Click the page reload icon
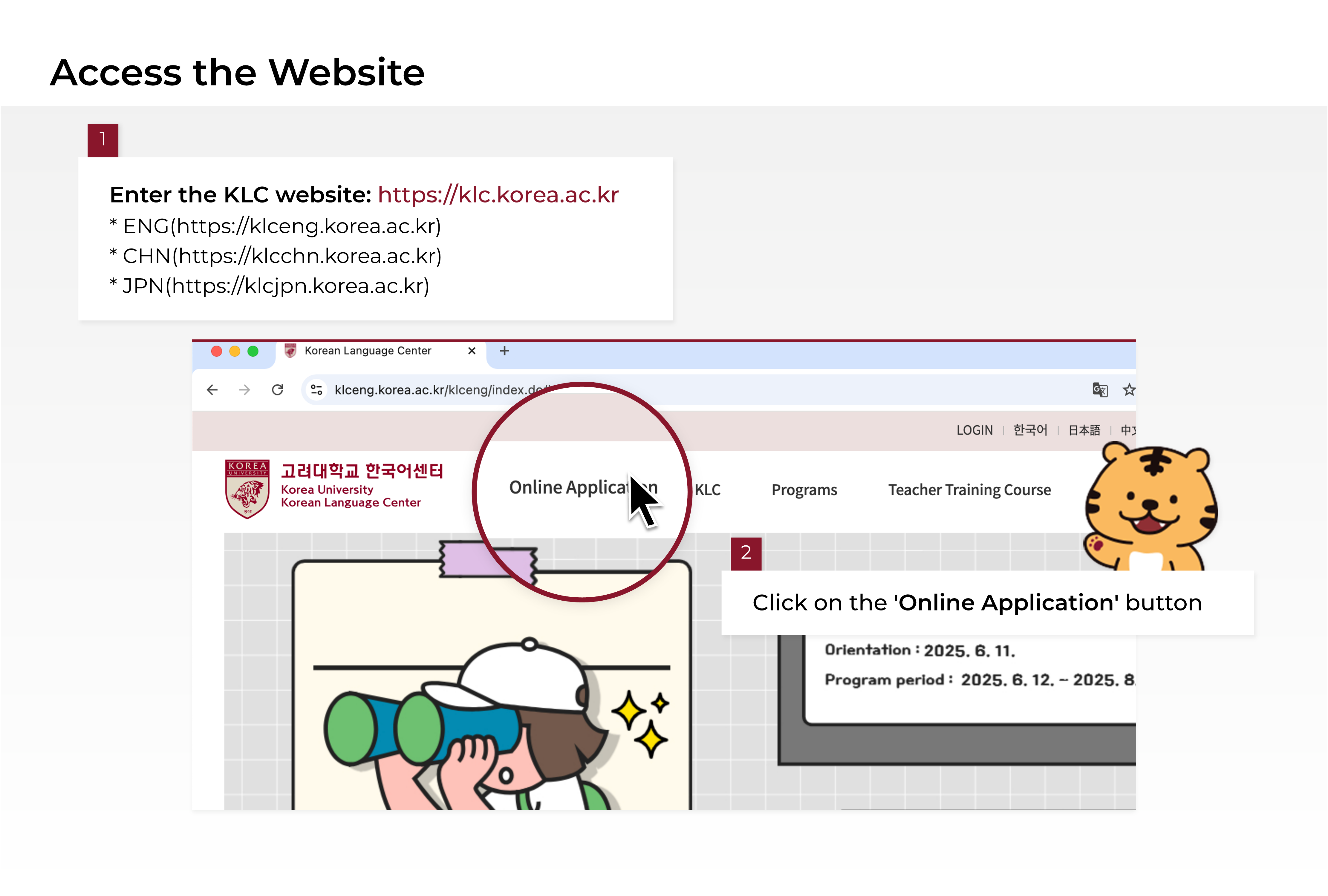The image size is (1328, 896). coord(278,389)
